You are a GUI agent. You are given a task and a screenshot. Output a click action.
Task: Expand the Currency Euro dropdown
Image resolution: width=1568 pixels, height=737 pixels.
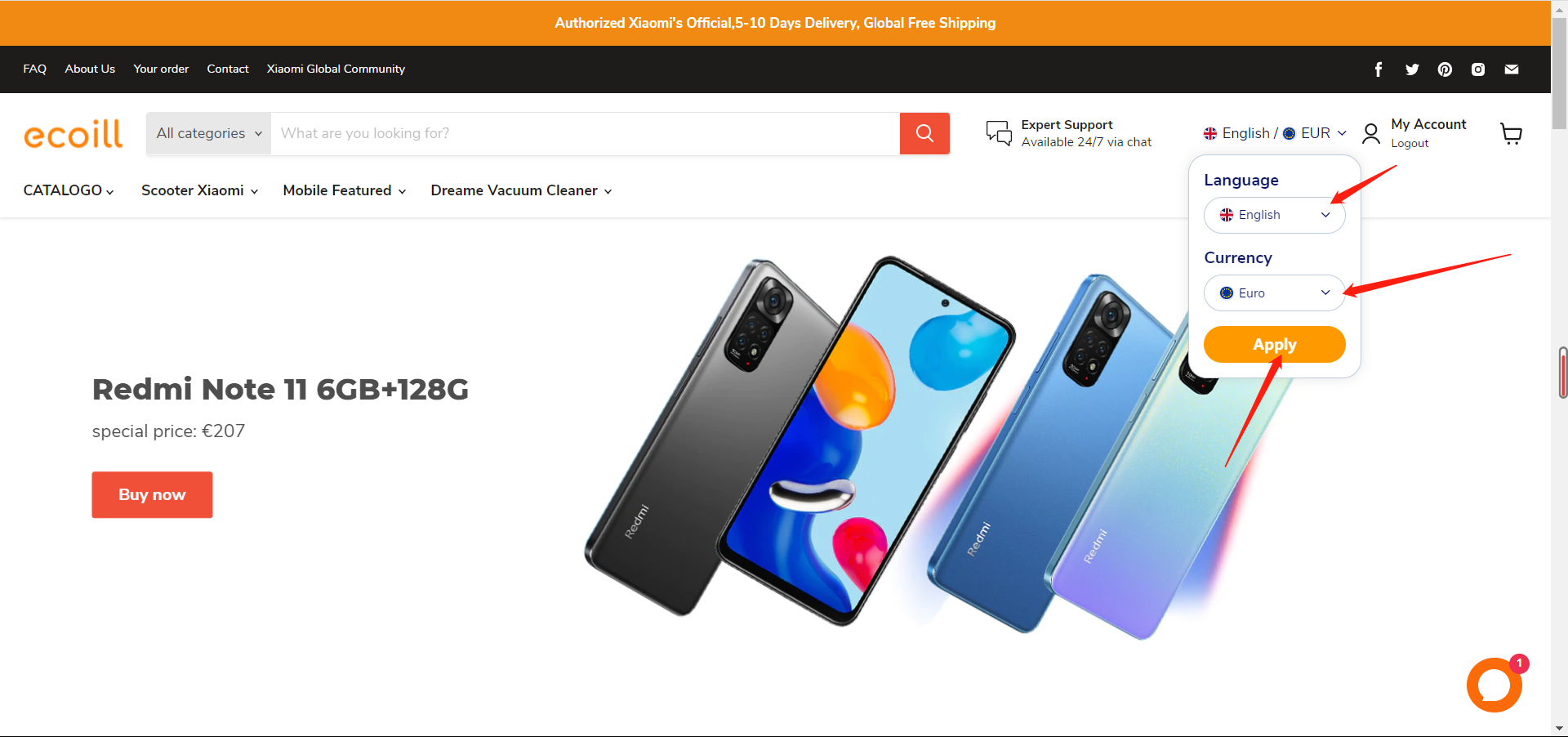(1274, 293)
